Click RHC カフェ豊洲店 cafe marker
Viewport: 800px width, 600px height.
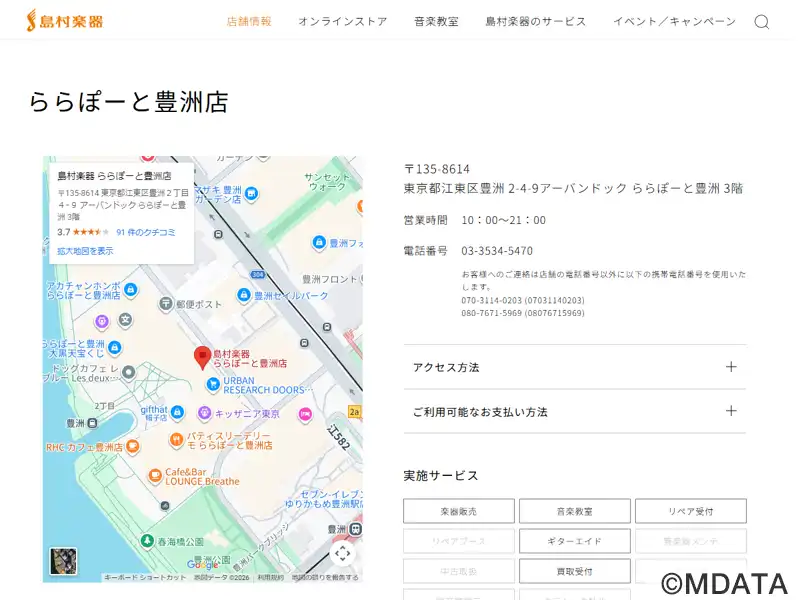click(132, 446)
